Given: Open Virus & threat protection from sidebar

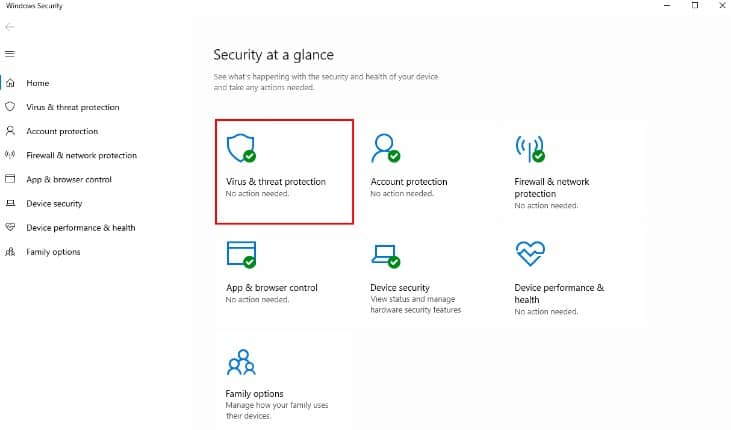Looking at the screenshot, I should (x=73, y=107).
